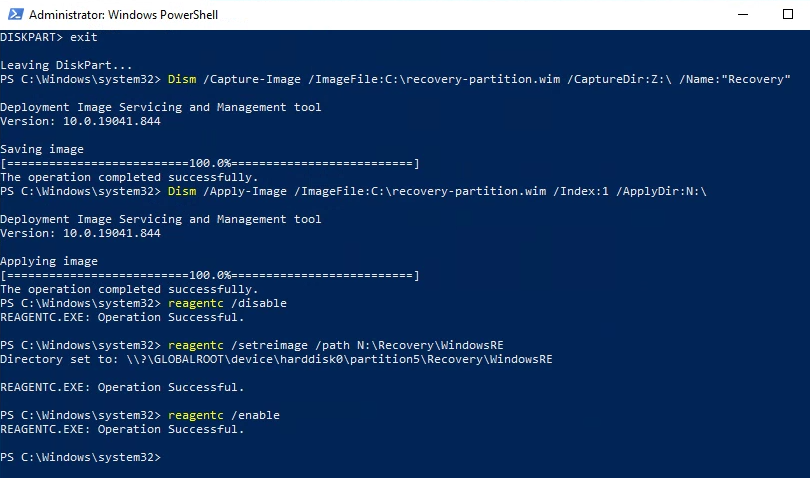Image resolution: width=810 pixels, height=478 pixels.
Task: Click the PowerShell icon in the title bar
Action: coord(14,15)
